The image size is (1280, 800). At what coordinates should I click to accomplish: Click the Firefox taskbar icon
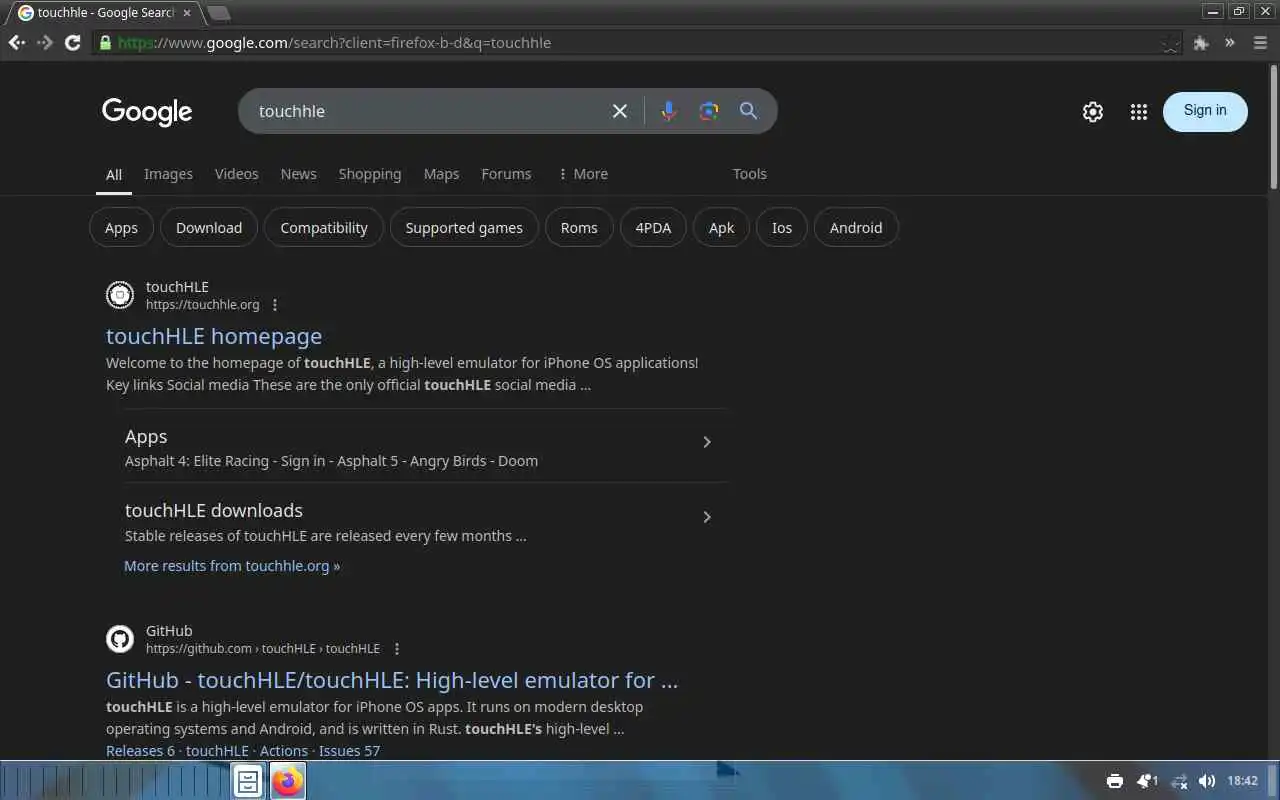[x=288, y=781]
